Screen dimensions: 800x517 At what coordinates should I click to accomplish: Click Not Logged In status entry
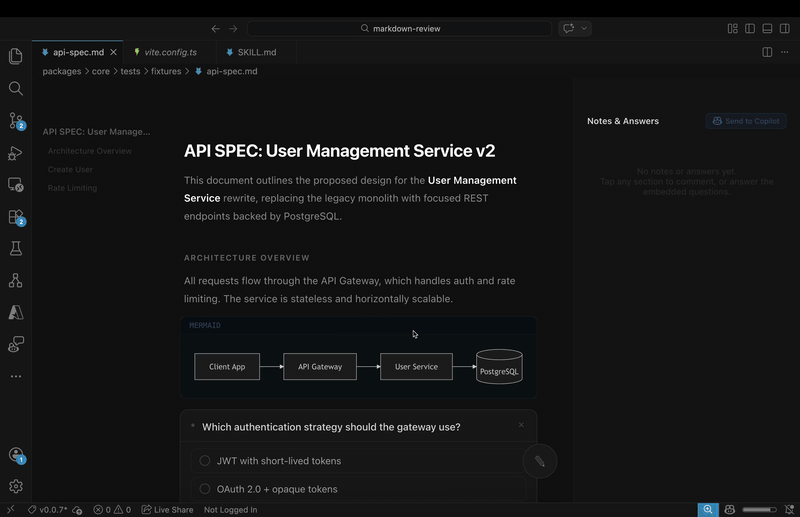pyautogui.click(x=231, y=509)
